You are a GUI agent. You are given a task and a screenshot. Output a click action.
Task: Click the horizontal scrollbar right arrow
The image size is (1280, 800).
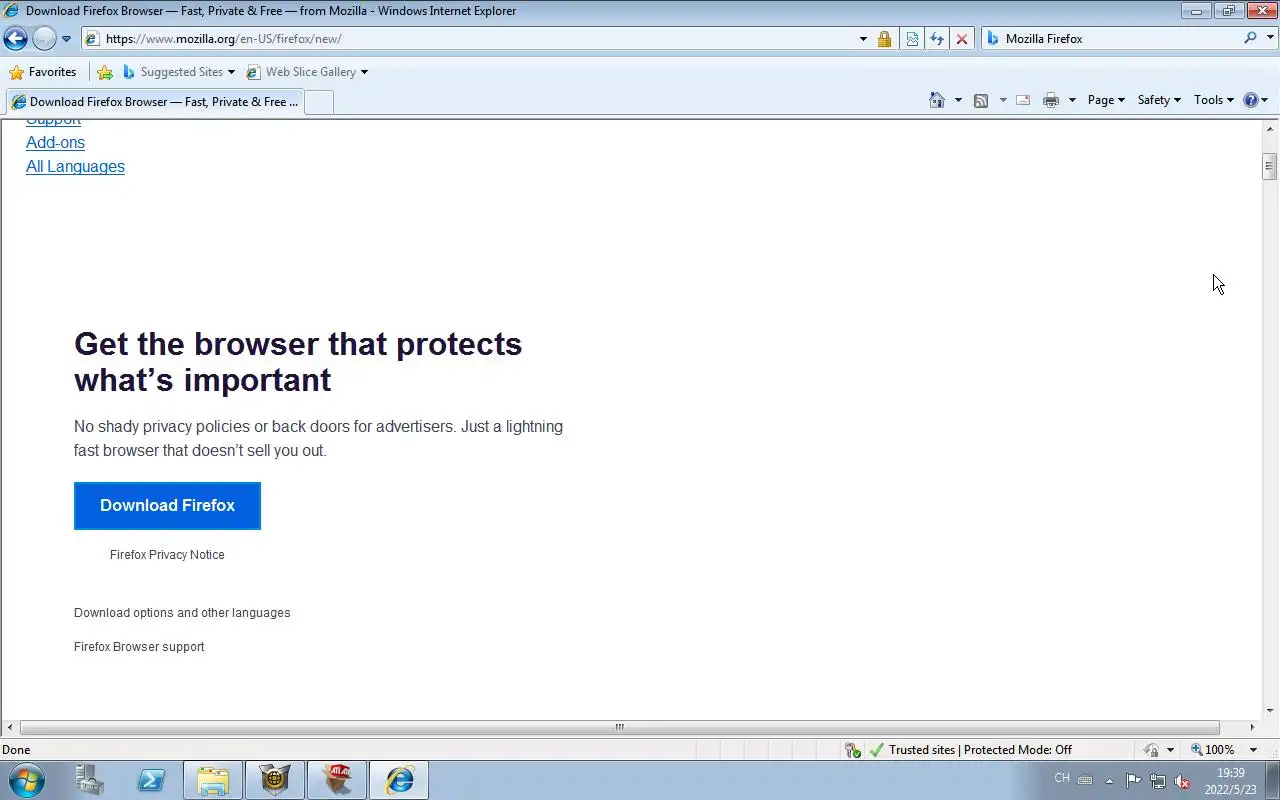(1252, 728)
